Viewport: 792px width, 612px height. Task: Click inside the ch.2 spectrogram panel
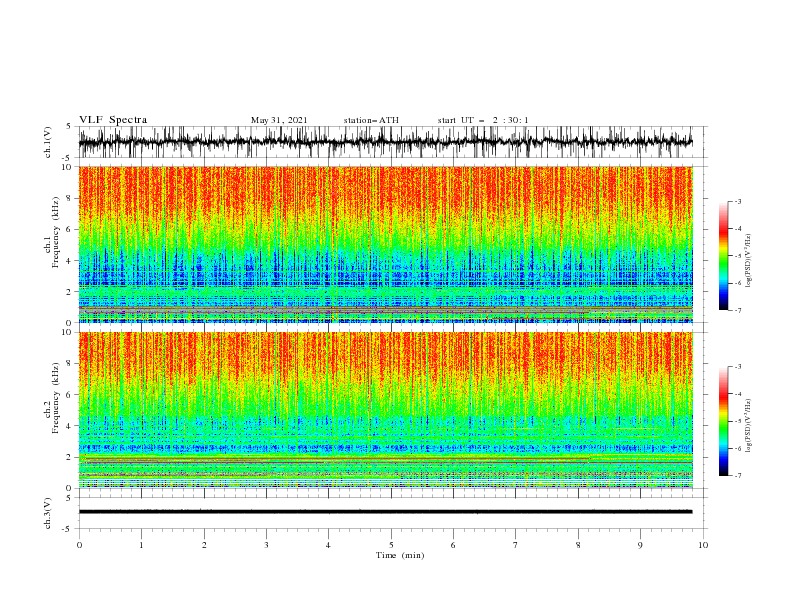386,410
